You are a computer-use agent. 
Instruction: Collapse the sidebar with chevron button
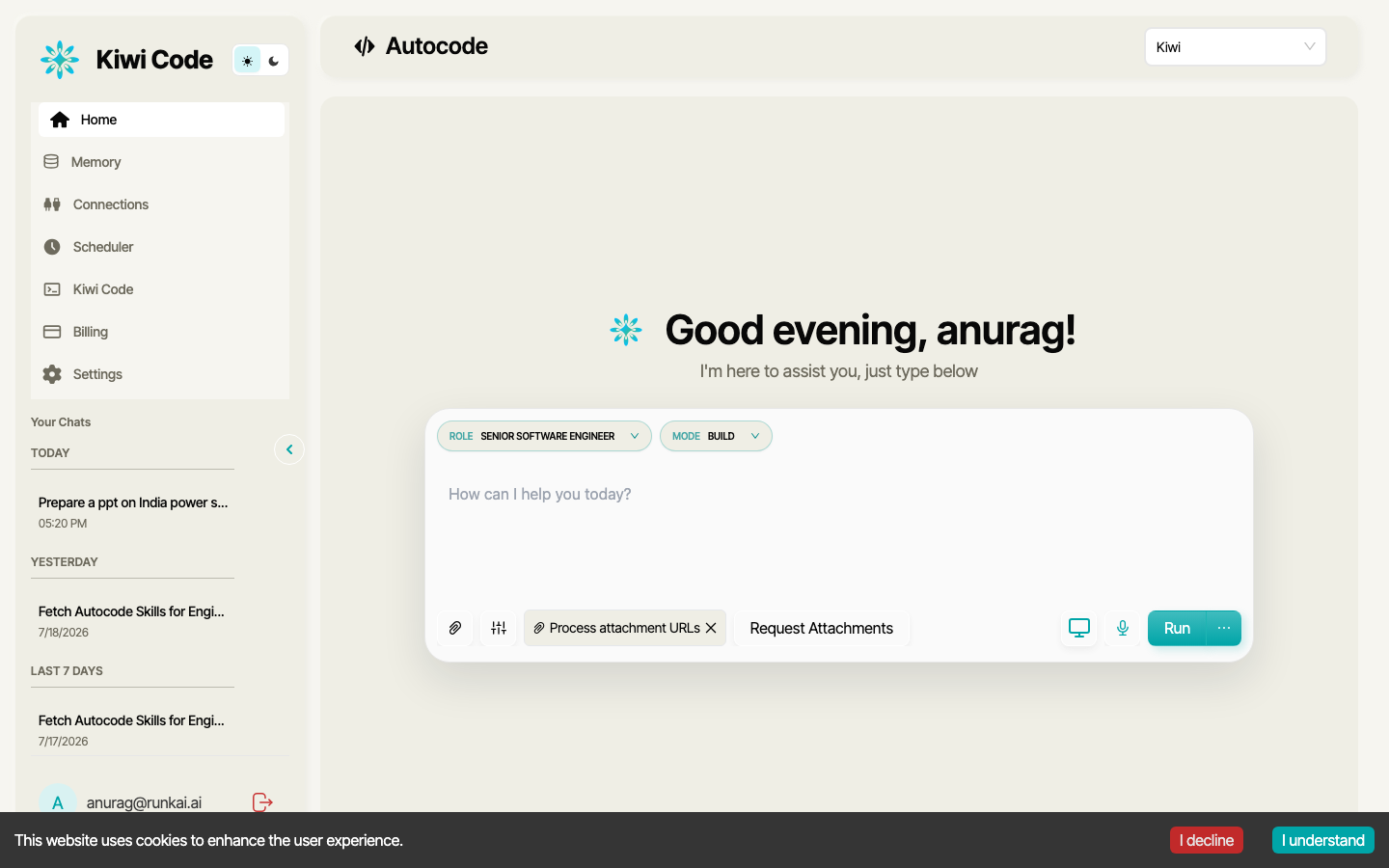(x=289, y=449)
